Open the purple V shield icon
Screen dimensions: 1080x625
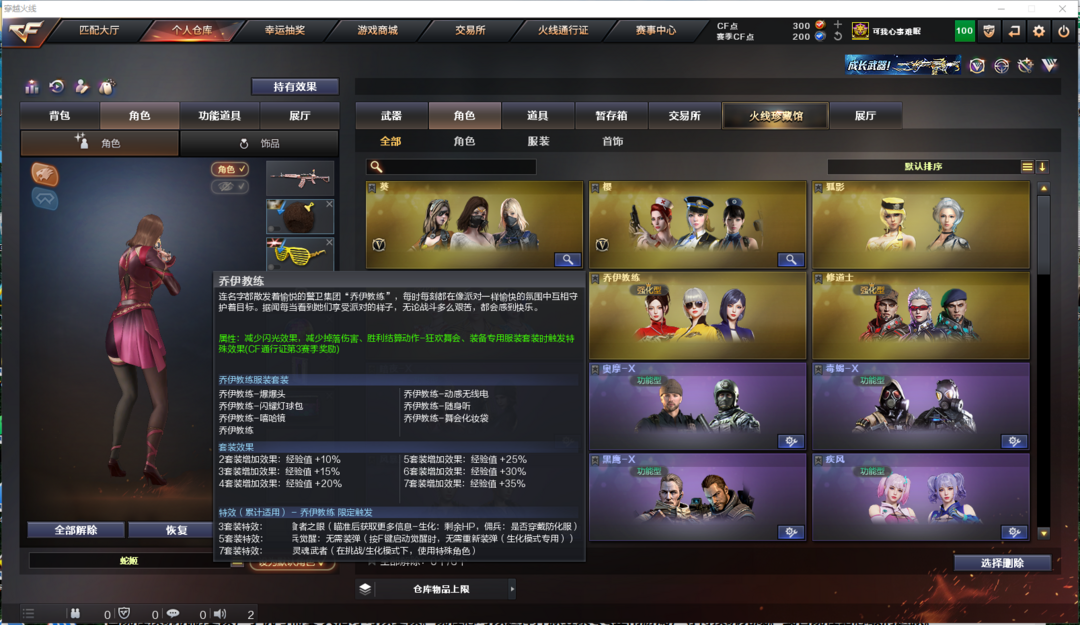point(977,65)
